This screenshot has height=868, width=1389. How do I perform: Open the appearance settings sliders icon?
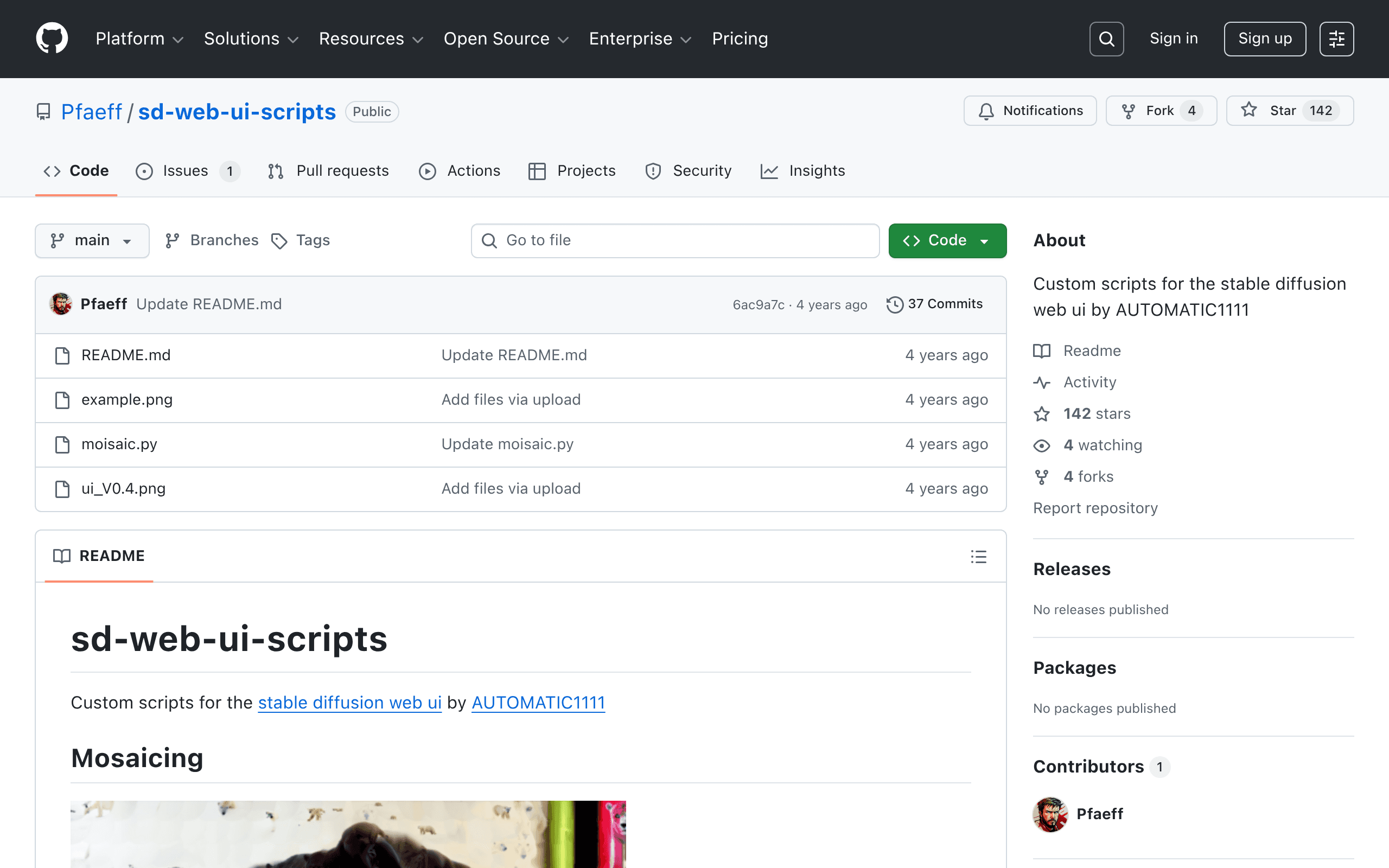click(1336, 39)
